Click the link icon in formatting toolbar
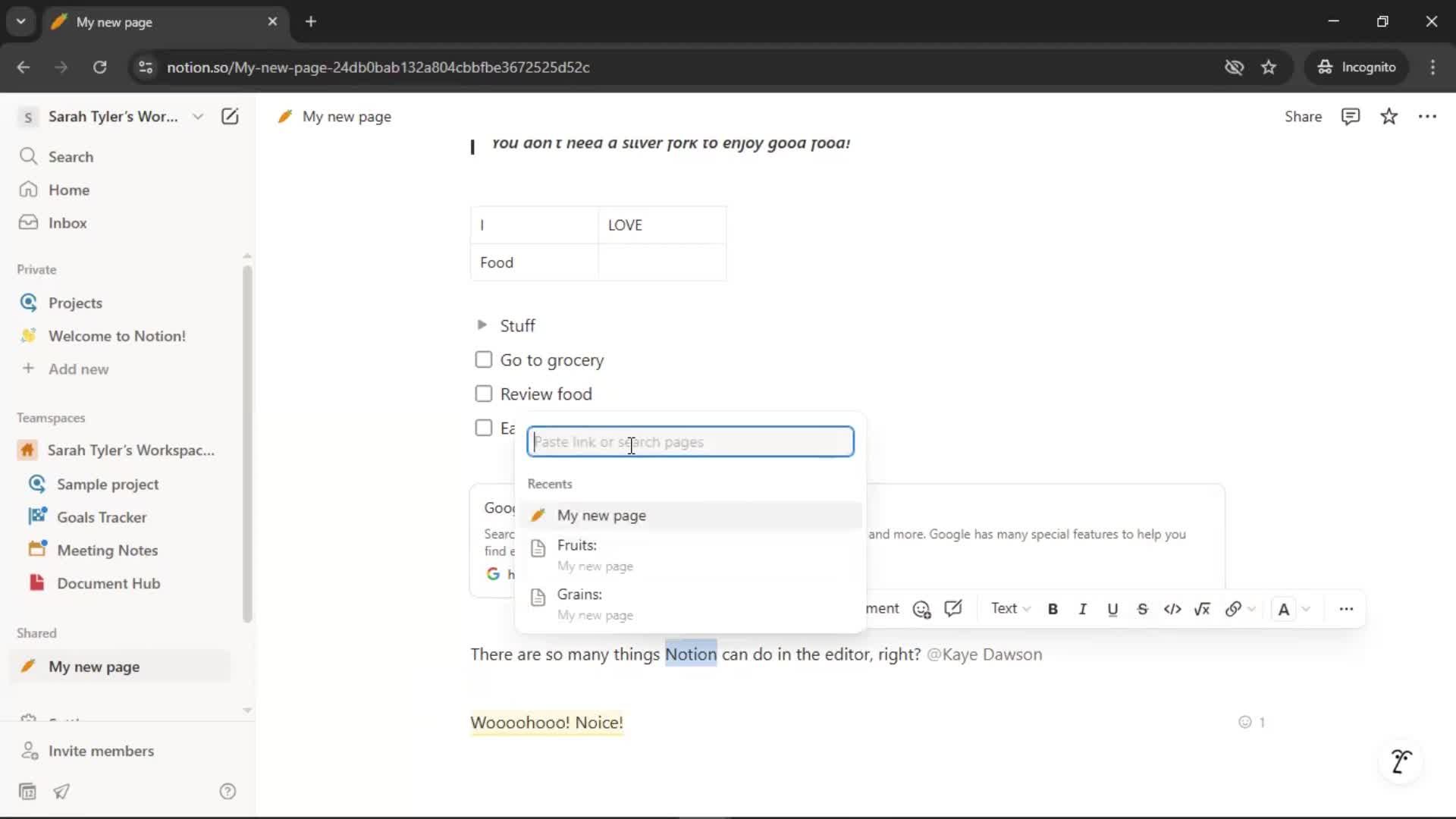Screen dimensions: 1456x819 [1233, 609]
